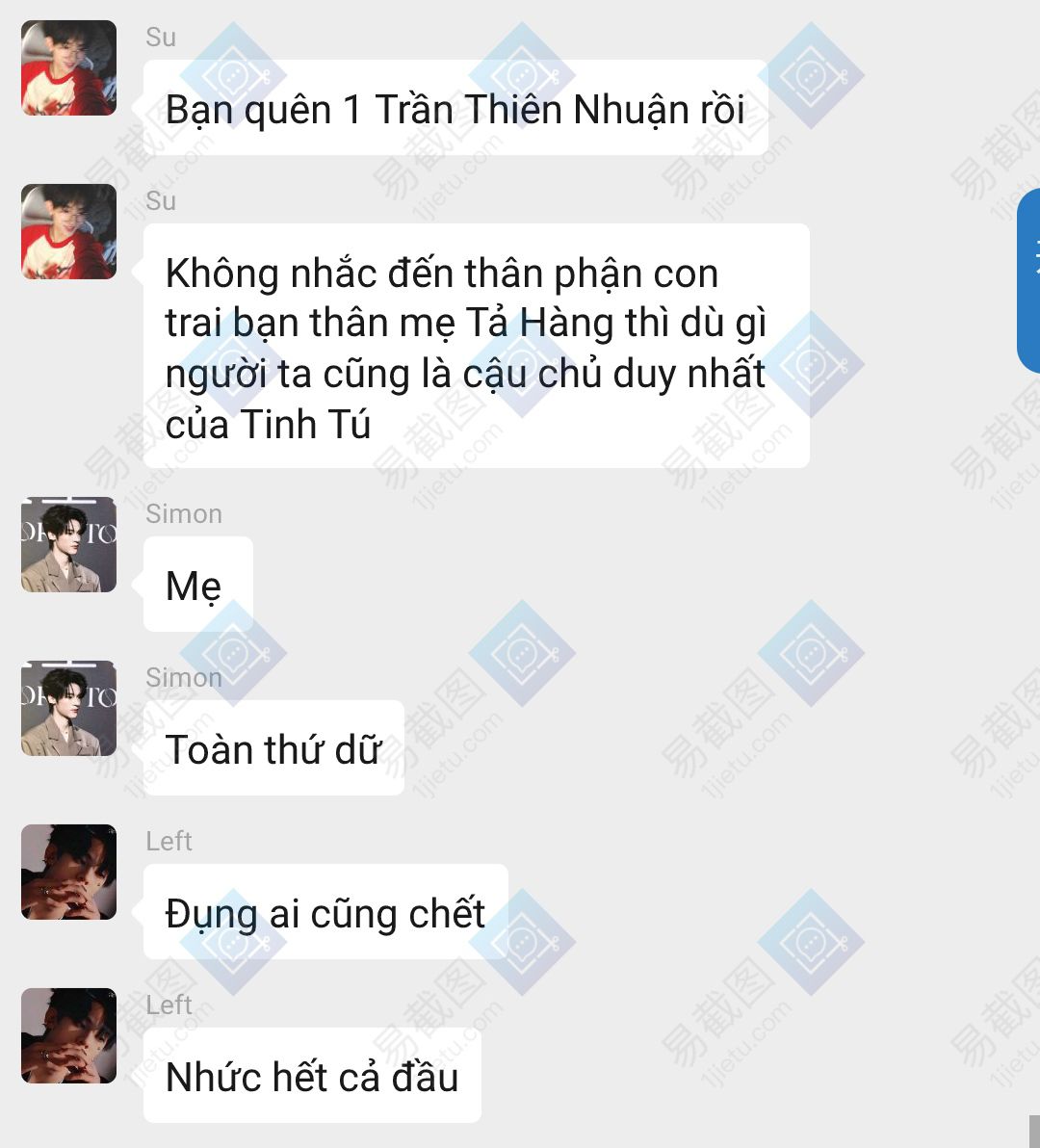Open Su's avatar beside the Trần Thiên Nhuận message
Screen dimensions: 1040x1148
[68, 68]
